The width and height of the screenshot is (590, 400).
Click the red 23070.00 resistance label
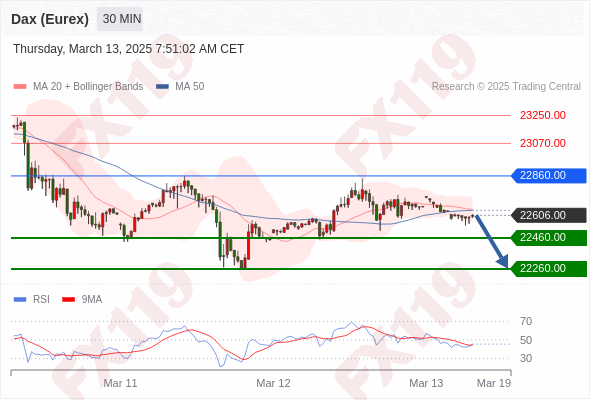pos(543,143)
